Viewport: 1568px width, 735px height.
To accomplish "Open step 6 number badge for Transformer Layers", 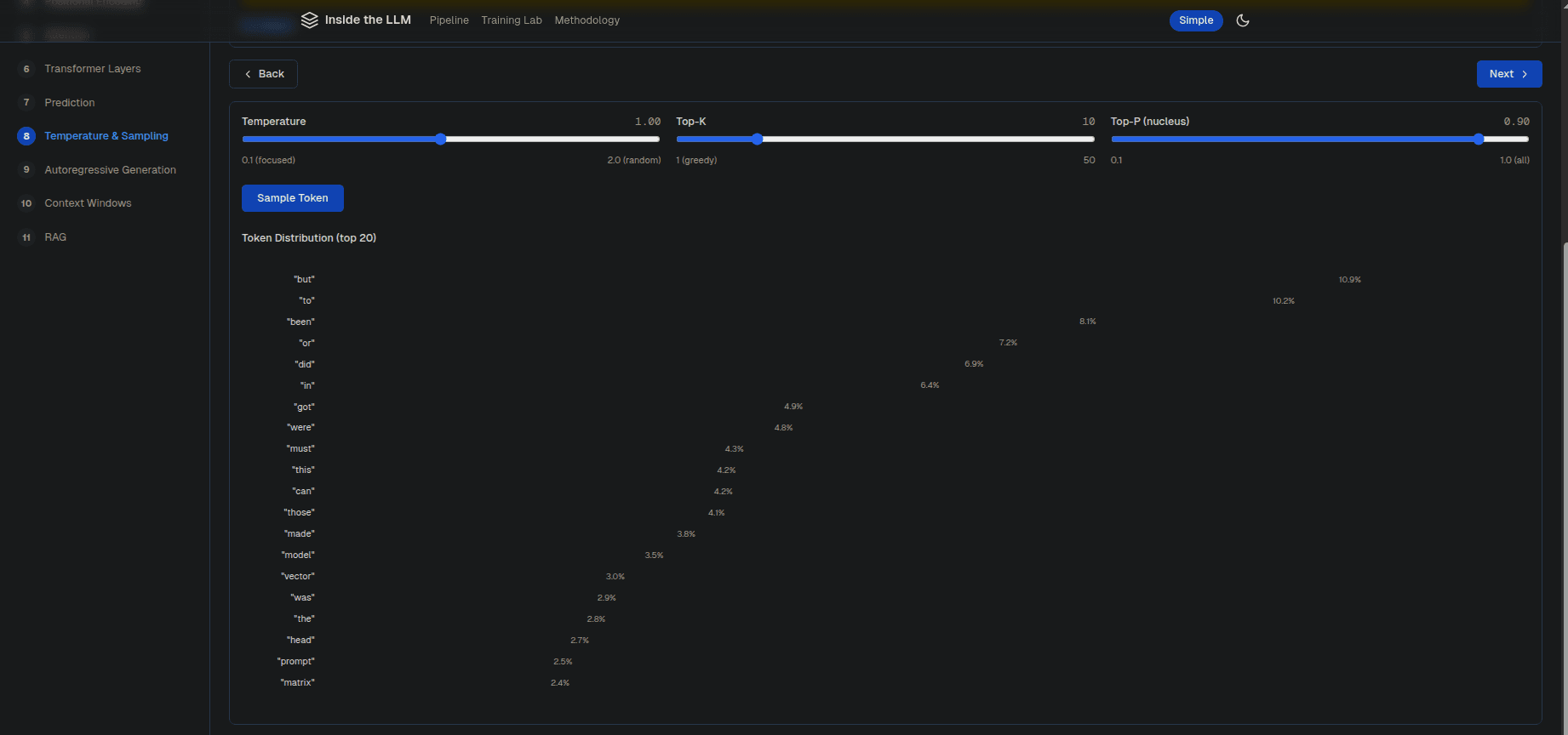I will click(x=26, y=69).
